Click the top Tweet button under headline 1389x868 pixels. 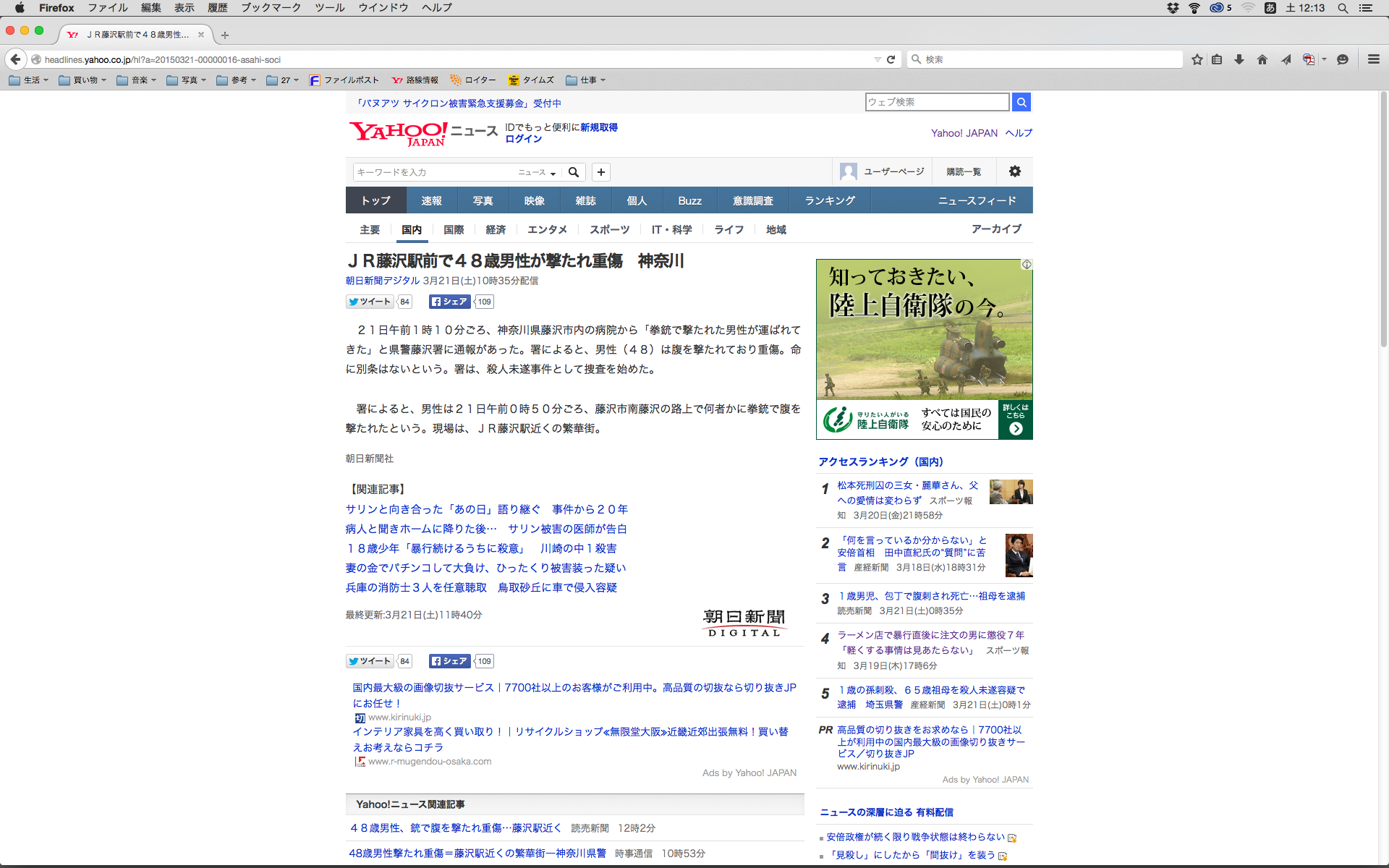pyautogui.click(x=370, y=302)
